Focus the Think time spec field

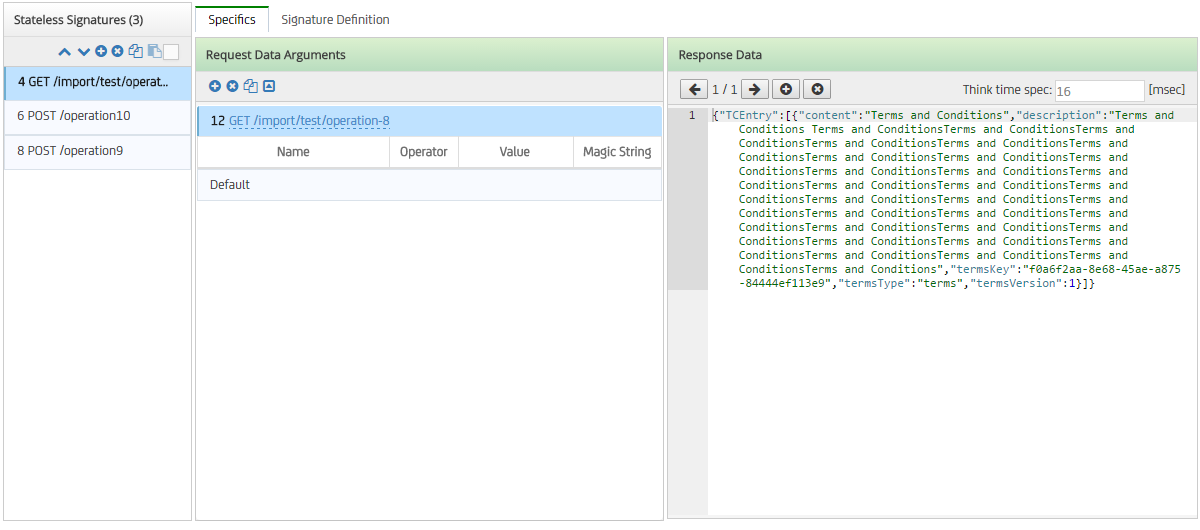pos(1099,91)
